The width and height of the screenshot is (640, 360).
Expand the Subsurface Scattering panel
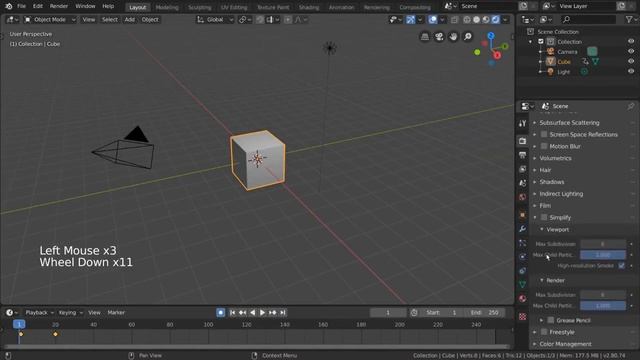click(569, 122)
